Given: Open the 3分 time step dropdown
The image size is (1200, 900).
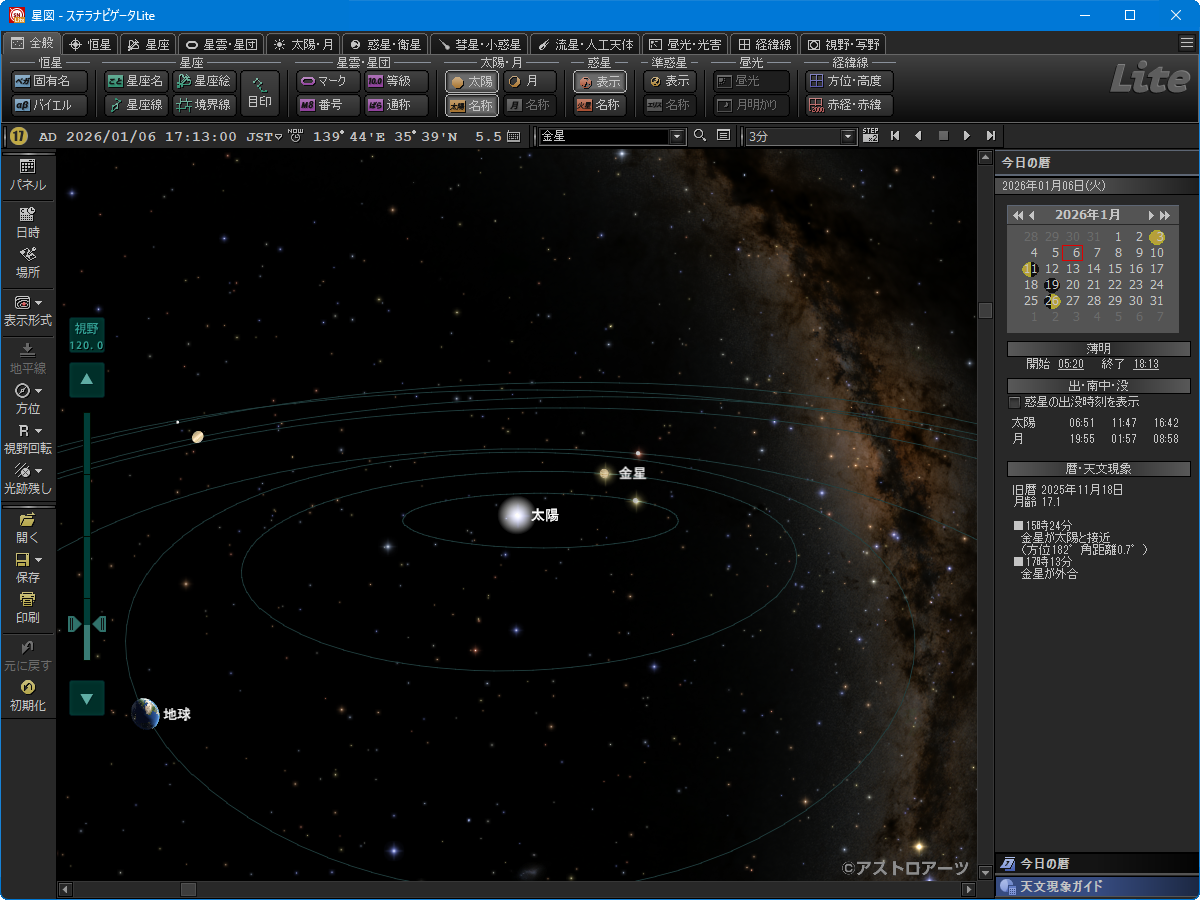Looking at the screenshot, I should pos(849,136).
